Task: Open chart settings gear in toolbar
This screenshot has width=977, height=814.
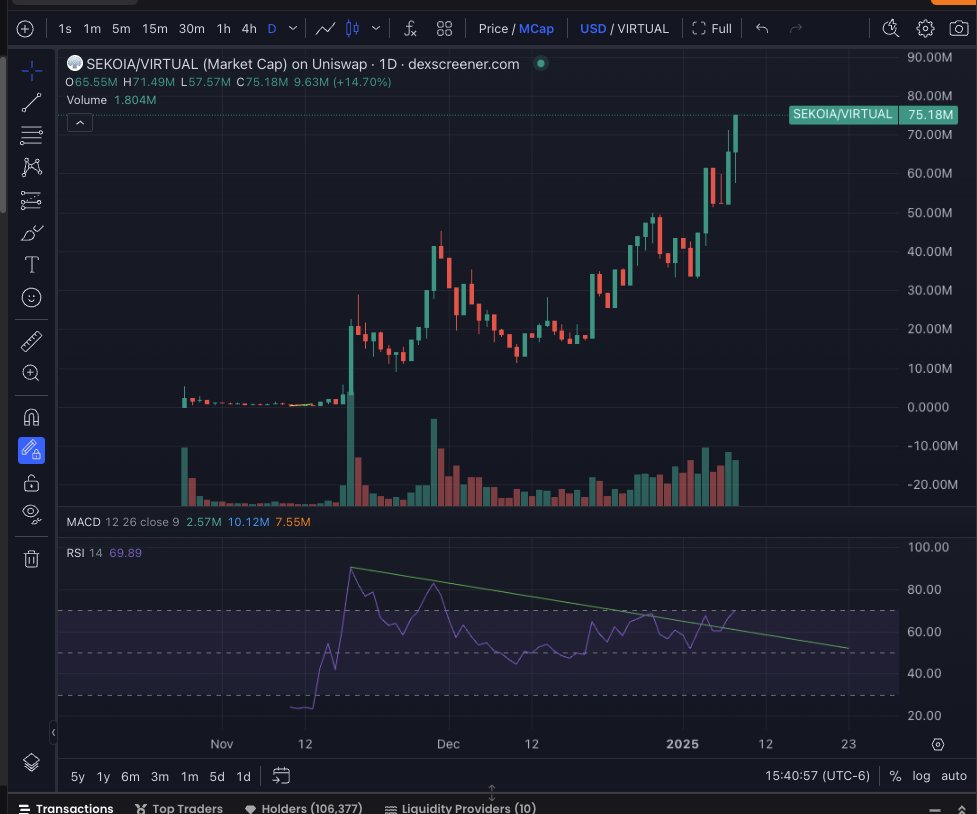Action: [925, 29]
